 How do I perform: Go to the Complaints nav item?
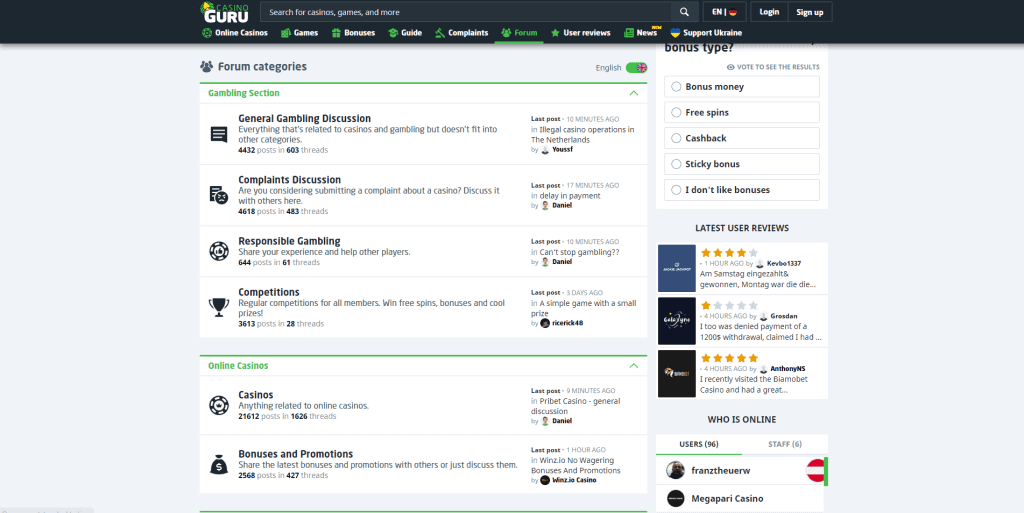pyautogui.click(x=462, y=33)
